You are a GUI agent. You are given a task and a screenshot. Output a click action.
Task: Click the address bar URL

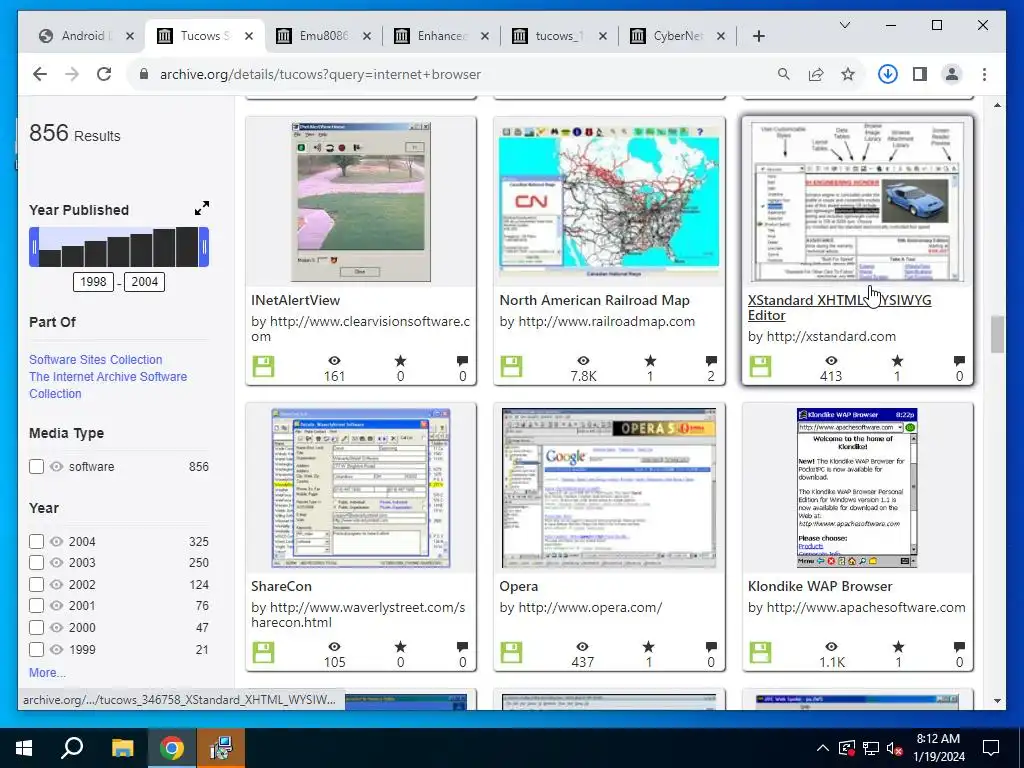click(320, 74)
